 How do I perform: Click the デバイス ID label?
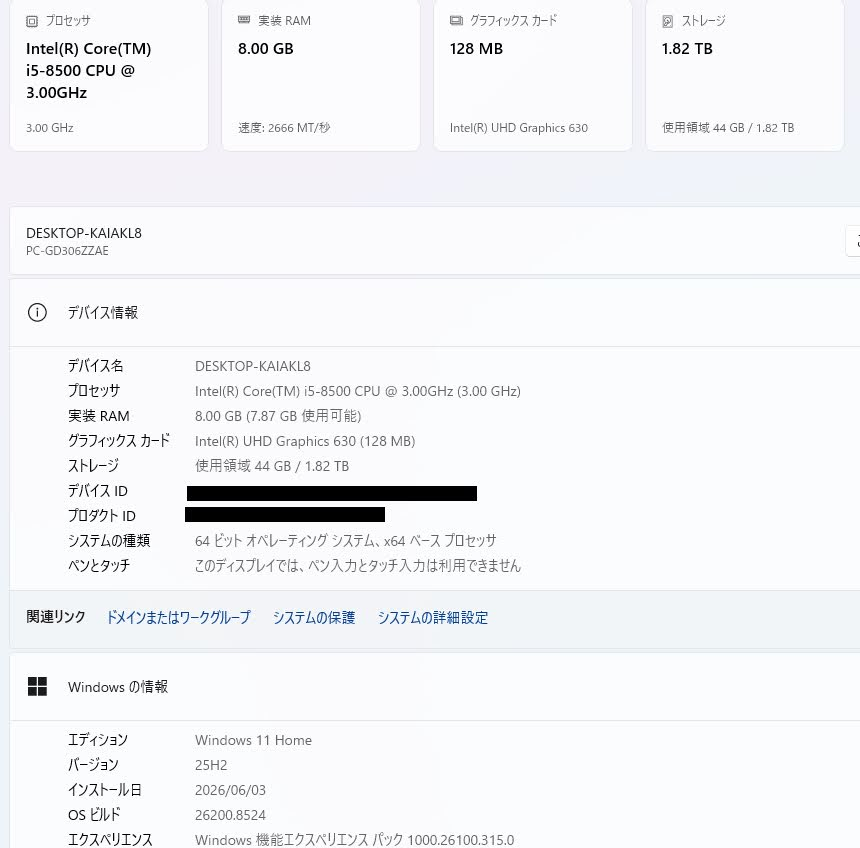tap(98, 490)
